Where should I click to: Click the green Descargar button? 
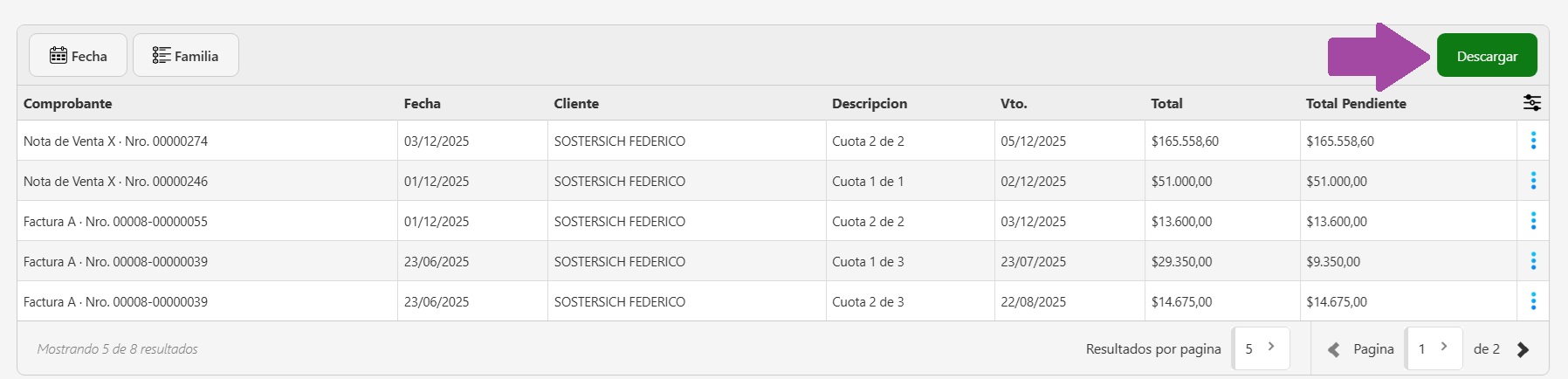pos(1487,56)
